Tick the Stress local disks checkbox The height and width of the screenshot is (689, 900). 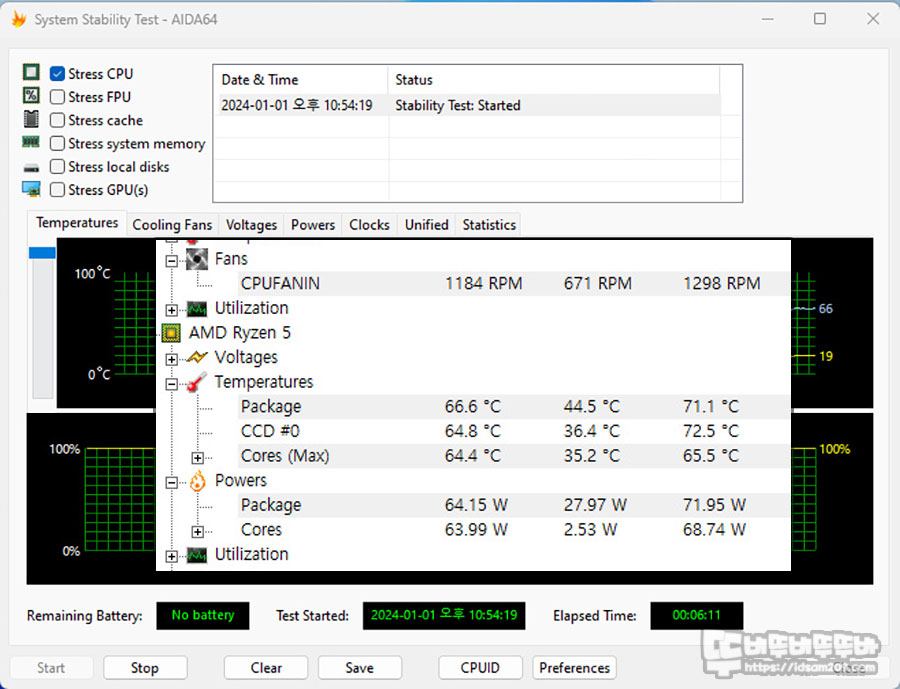click(x=57, y=167)
